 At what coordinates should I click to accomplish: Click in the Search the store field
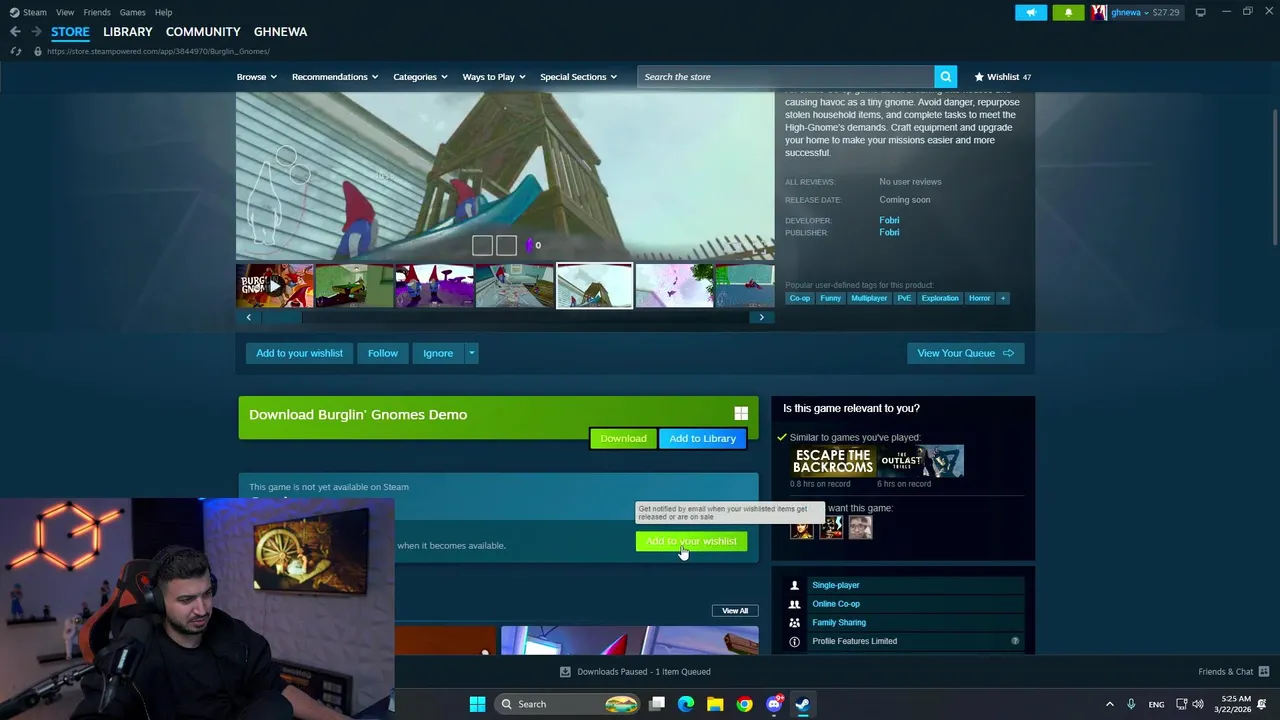[786, 77]
